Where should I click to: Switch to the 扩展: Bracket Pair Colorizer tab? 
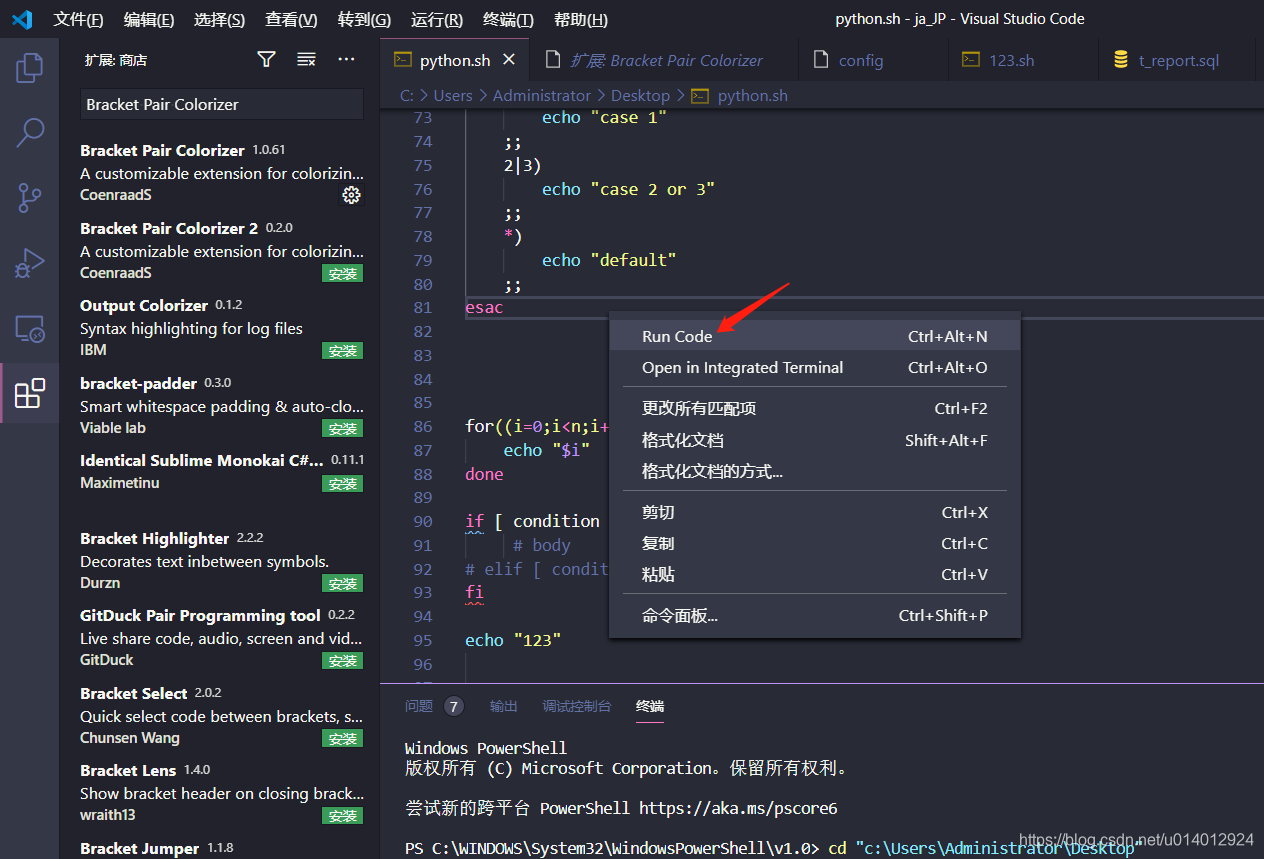click(x=664, y=60)
